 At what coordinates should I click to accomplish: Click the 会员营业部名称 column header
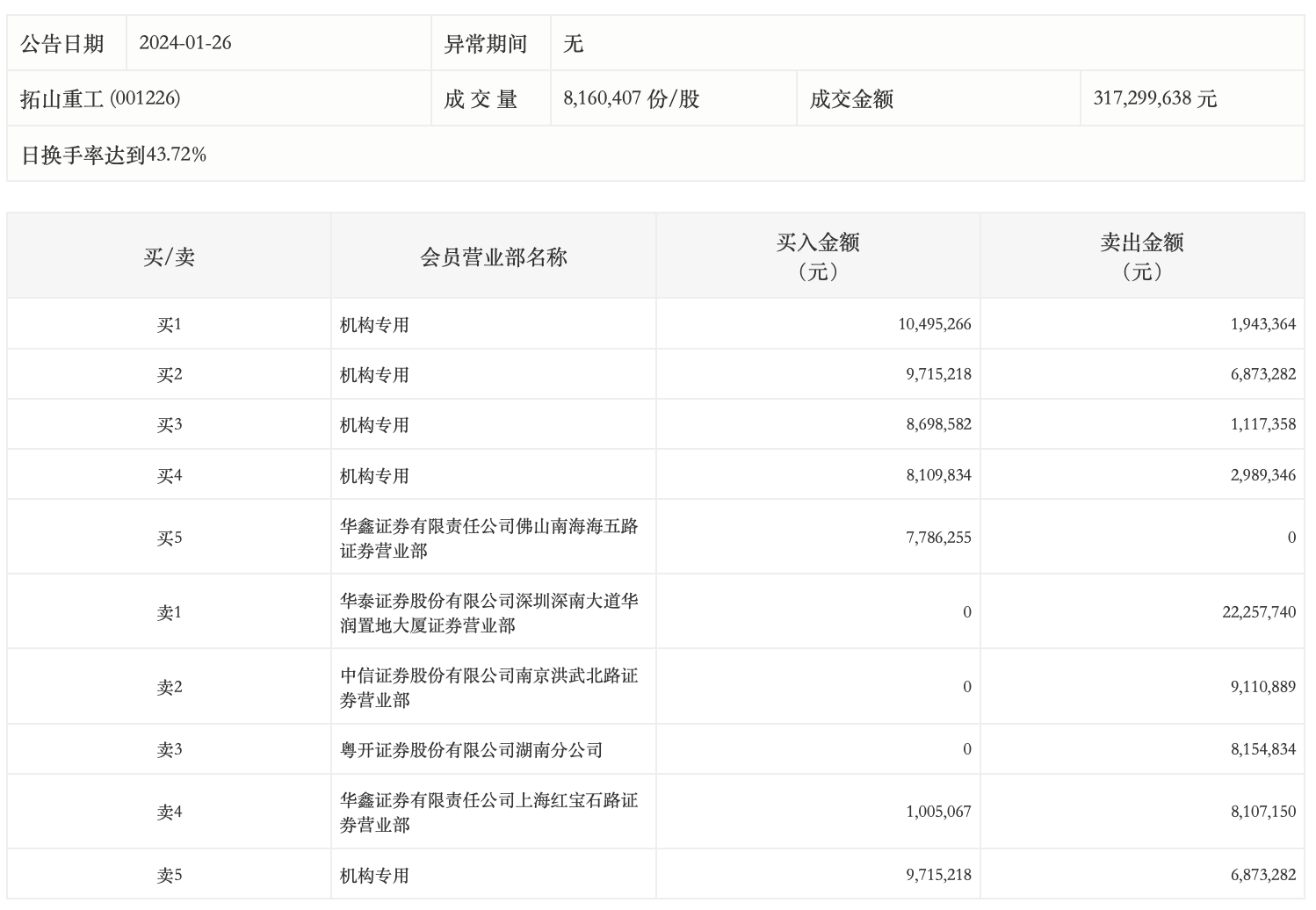[x=493, y=256]
